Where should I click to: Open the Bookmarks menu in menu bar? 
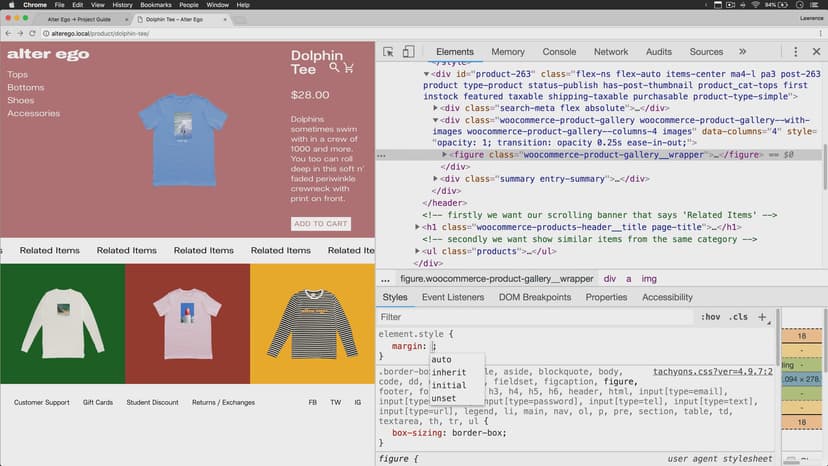coord(155,5)
